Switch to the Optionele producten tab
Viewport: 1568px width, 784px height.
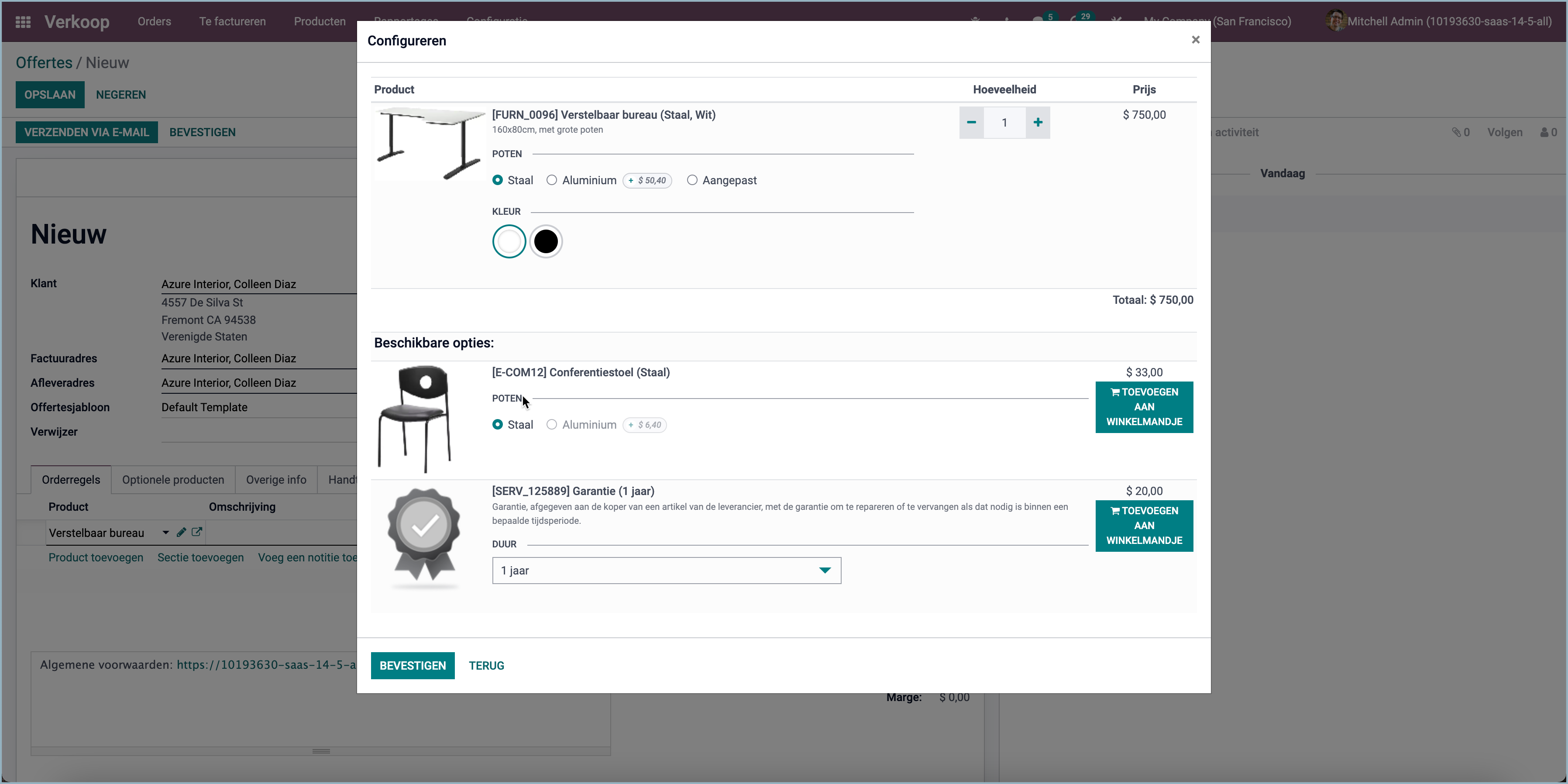point(173,479)
